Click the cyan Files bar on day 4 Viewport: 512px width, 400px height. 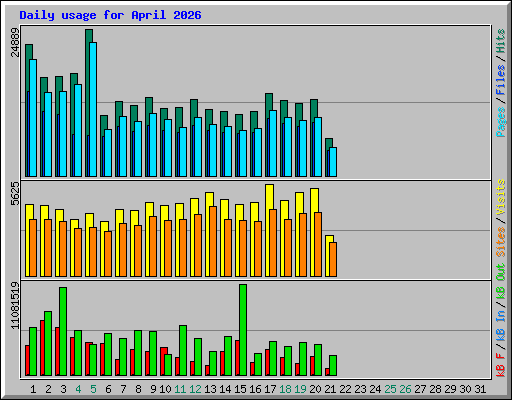point(78,130)
